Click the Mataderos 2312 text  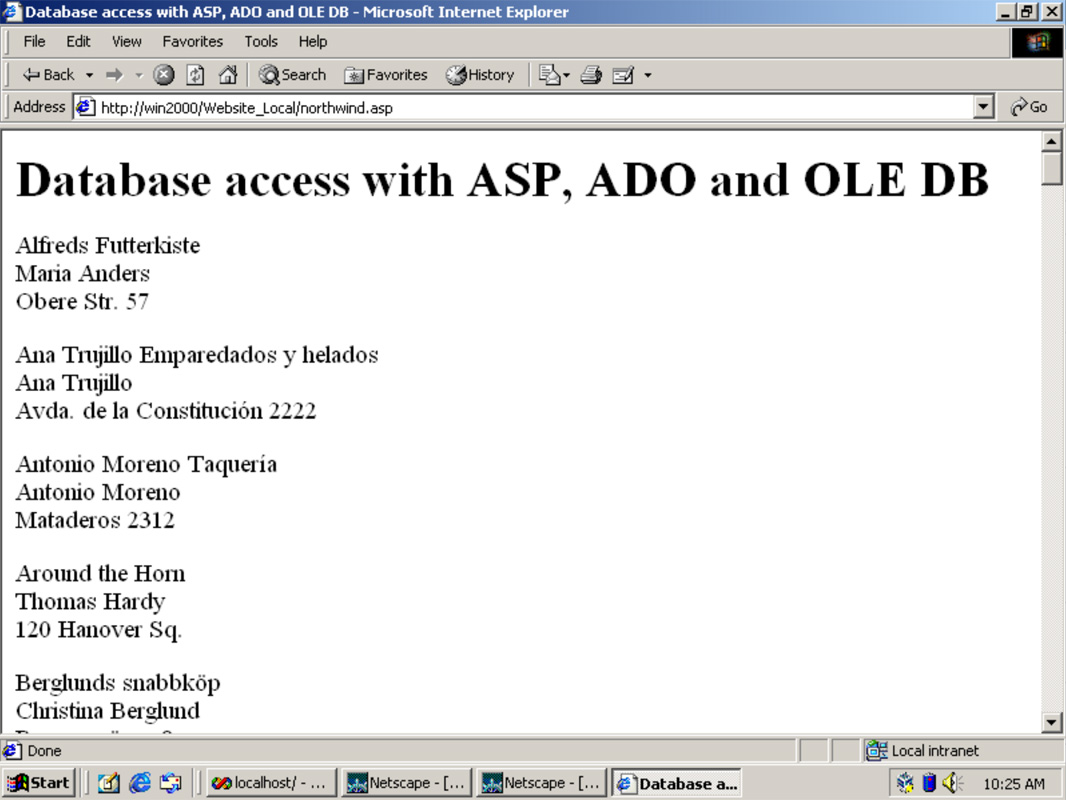click(95, 520)
